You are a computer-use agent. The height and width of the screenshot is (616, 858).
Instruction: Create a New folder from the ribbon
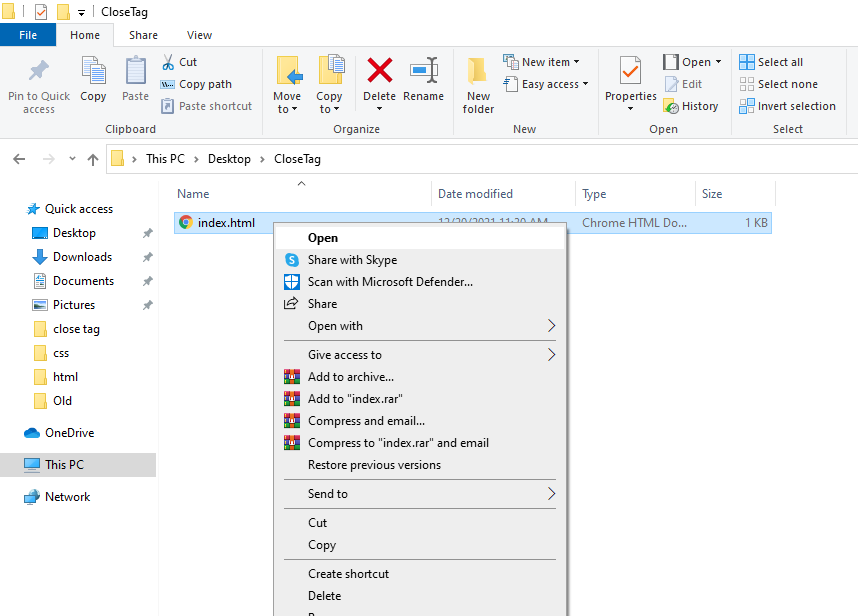(478, 86)
